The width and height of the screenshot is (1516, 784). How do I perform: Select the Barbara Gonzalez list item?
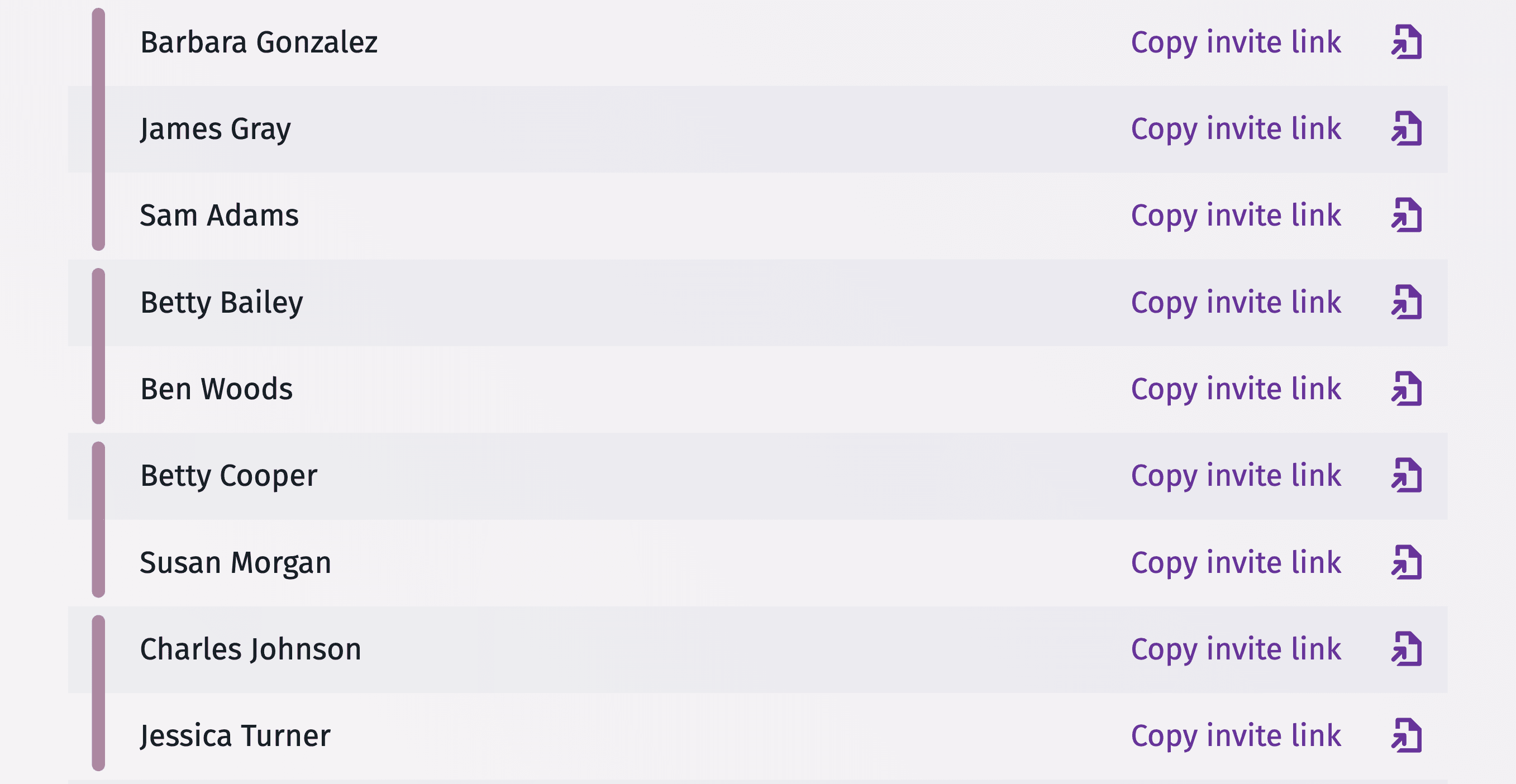pyautogui.click(x=757, y=41)
